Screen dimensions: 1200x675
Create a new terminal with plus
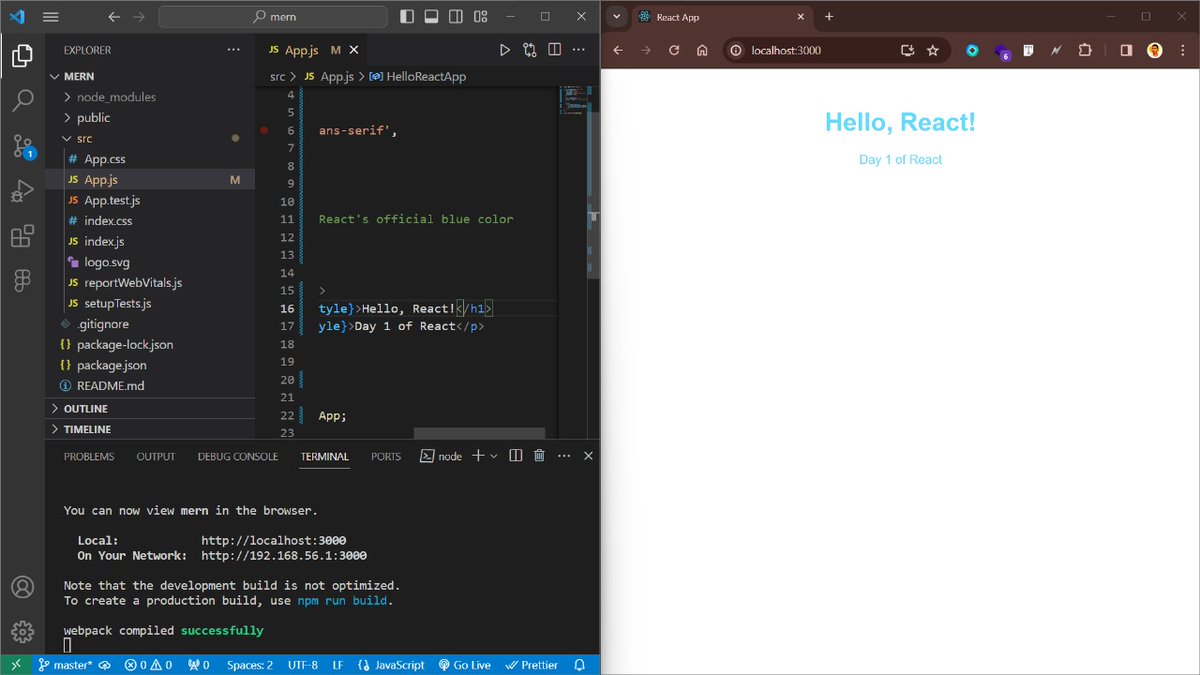[x=478, y=456]
